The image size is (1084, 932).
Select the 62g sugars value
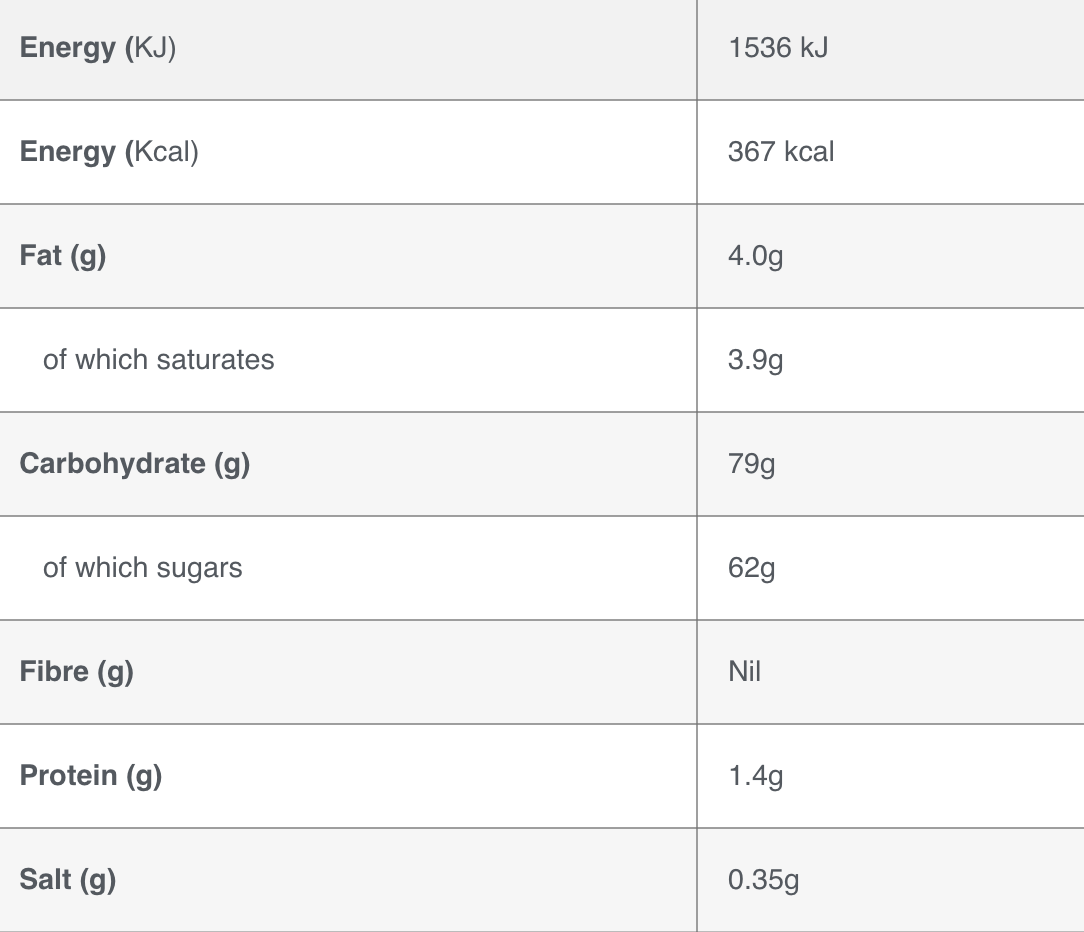click(751, 568)
